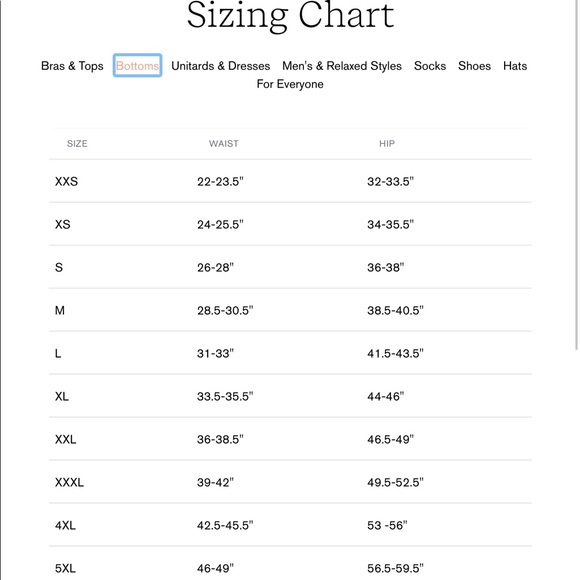This screenshot has height=580, width=580.
Task: Click the S hip value 36-38"
Action: 385,267
